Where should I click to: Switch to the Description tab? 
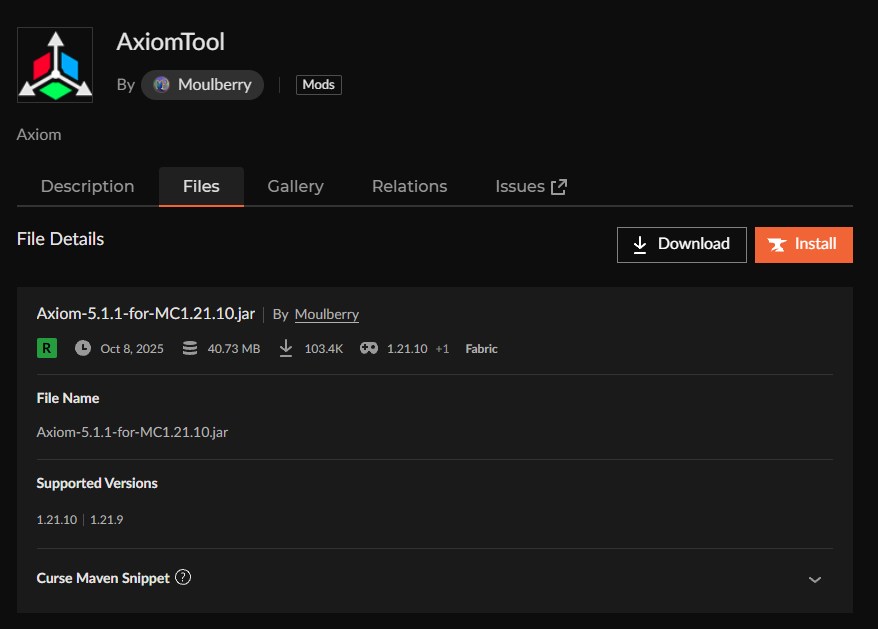tap(87, 187)
